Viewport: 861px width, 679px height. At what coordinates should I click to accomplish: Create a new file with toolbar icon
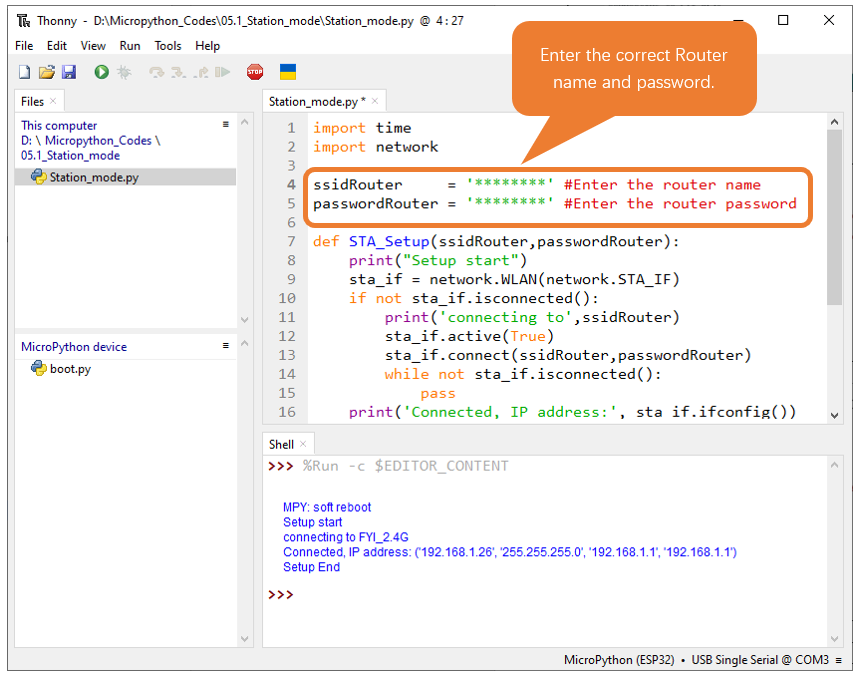point(25,72)
